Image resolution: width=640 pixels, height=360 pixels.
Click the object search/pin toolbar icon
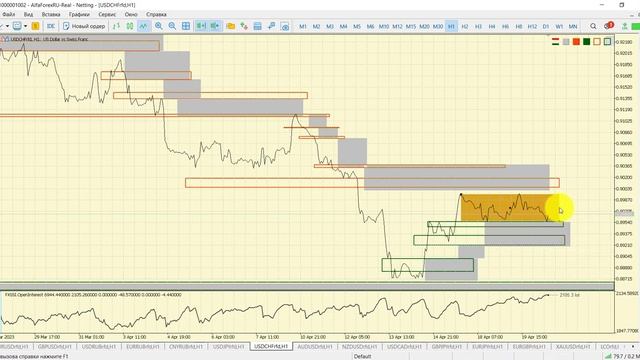[271, 26]
